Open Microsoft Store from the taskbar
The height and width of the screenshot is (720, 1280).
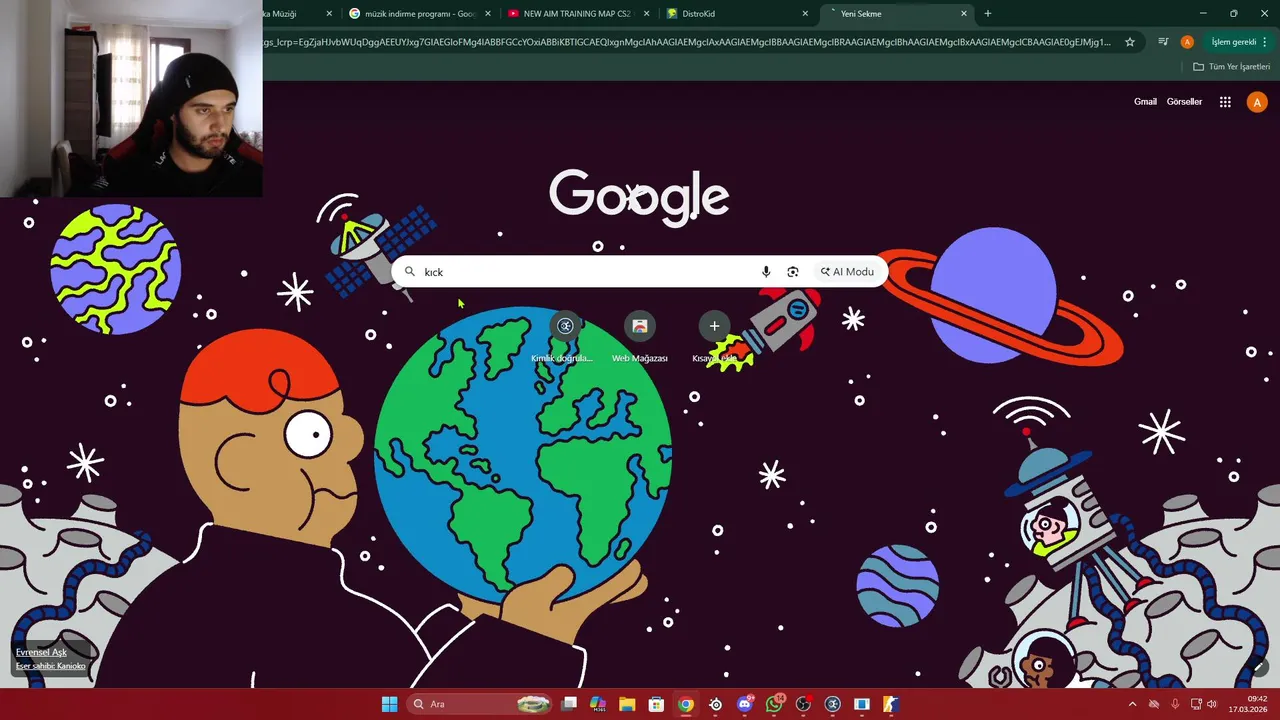pyautogui.click(x=656, y=704)
